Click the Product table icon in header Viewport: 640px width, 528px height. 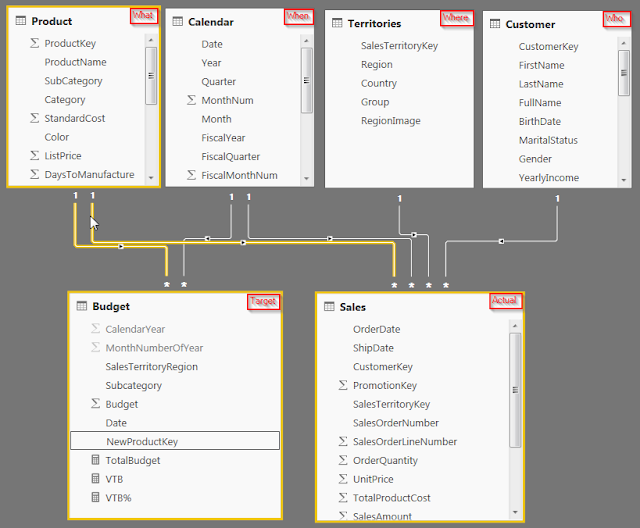(21, 20)
